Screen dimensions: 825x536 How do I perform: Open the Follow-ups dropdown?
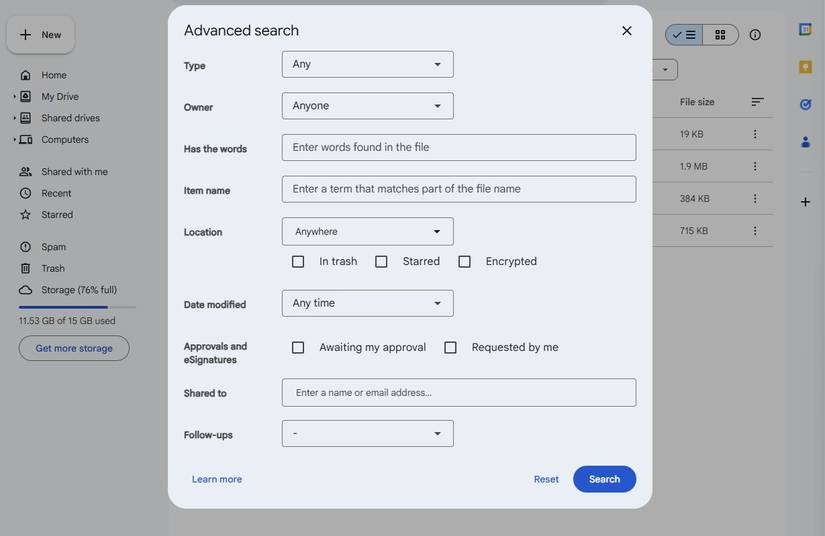tap(367, 433)
